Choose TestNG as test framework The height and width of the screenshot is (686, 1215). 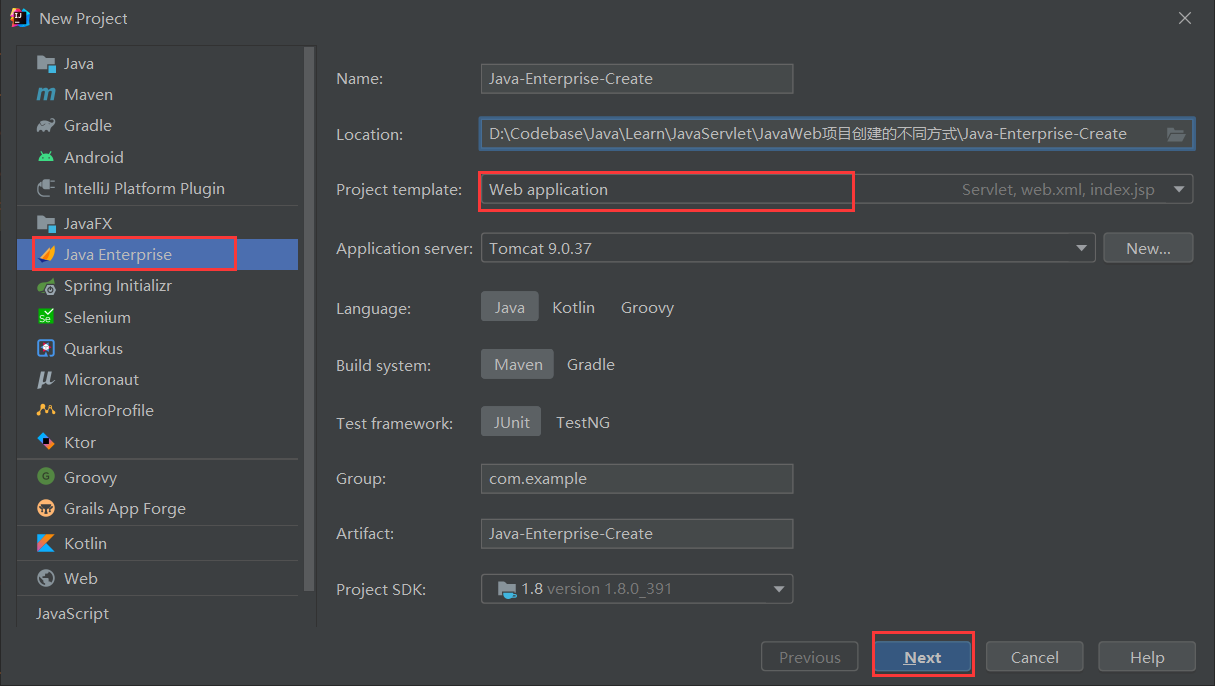(x=582, y=423)
